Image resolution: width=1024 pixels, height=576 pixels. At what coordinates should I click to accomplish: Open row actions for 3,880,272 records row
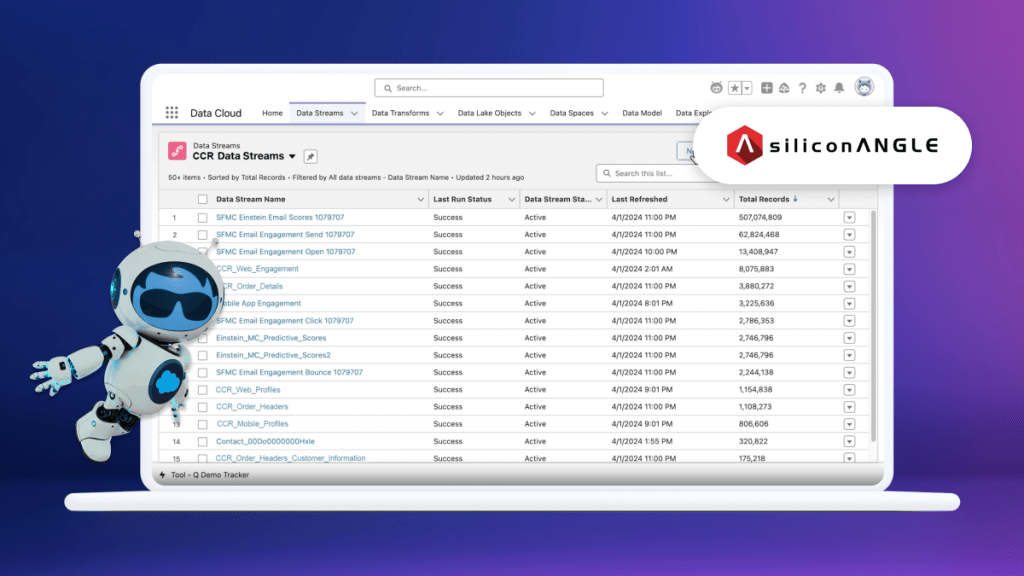click(849, 286)
